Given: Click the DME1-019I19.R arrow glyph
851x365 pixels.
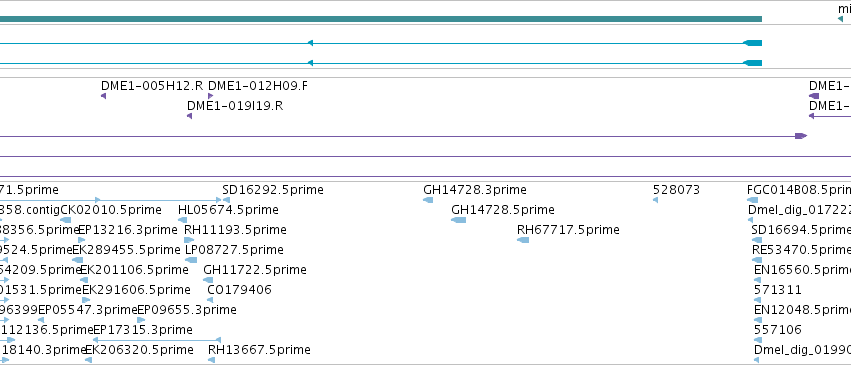Looking at the screenshot, I should click(189, 116).
